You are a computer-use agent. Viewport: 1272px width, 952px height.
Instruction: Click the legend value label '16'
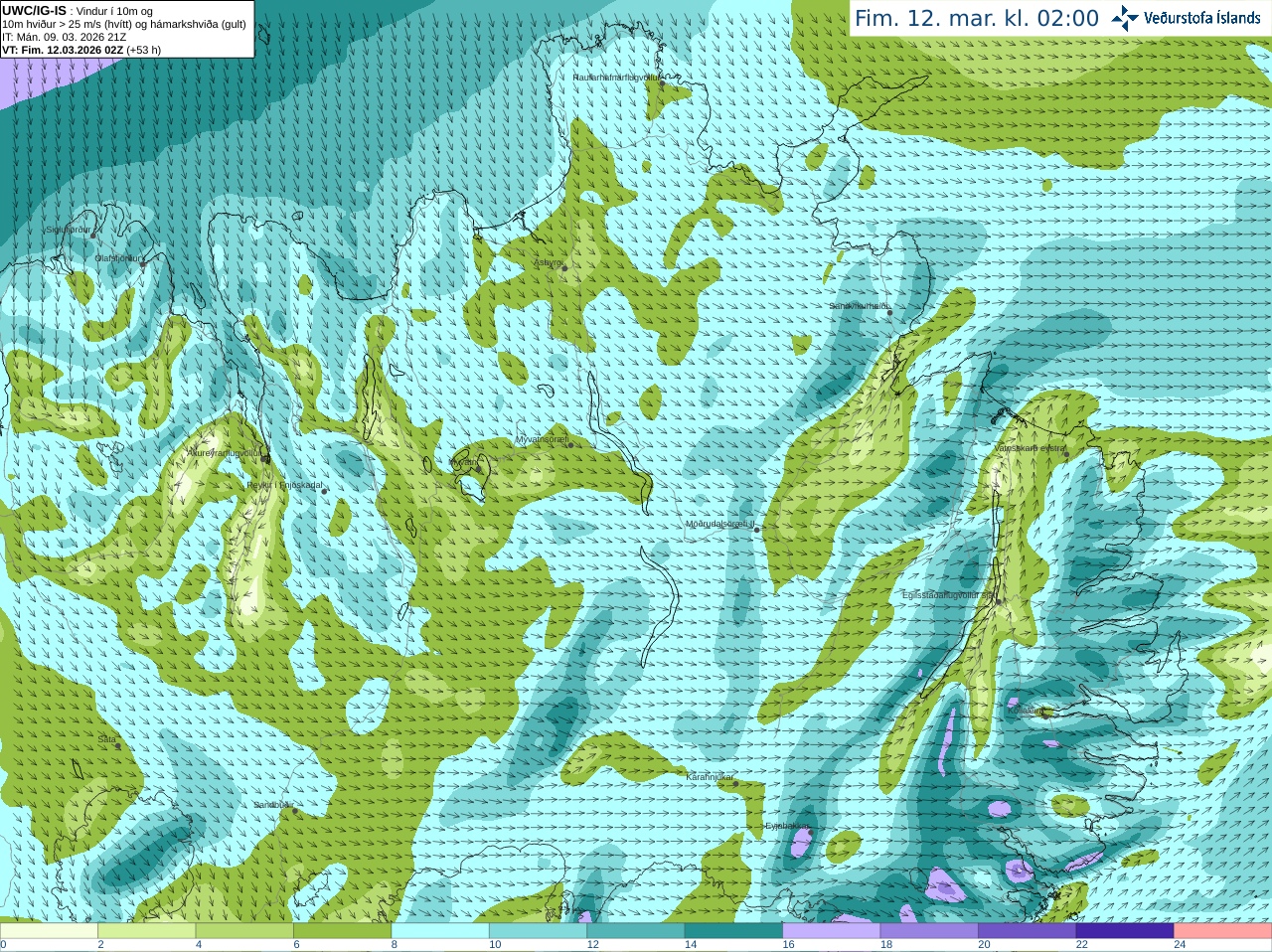click(788, 945)
